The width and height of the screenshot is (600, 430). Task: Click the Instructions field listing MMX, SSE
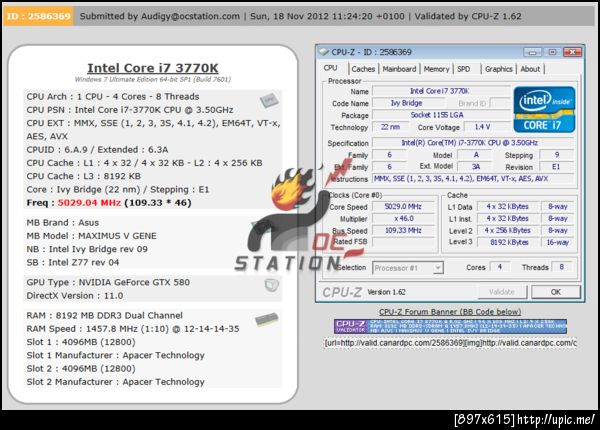(473, 179)
